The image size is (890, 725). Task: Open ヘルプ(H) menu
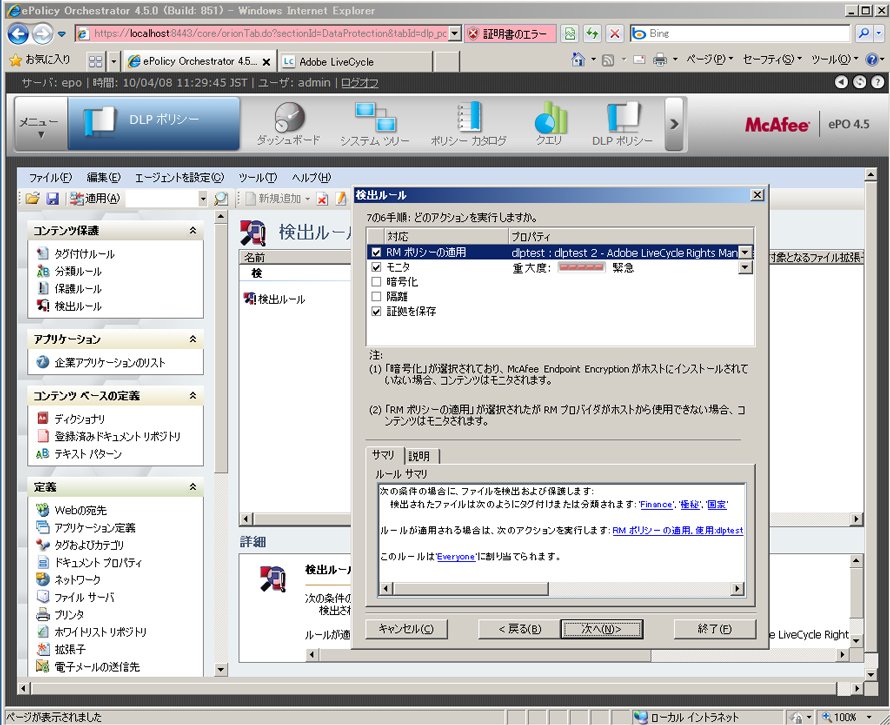coord(311,178)
